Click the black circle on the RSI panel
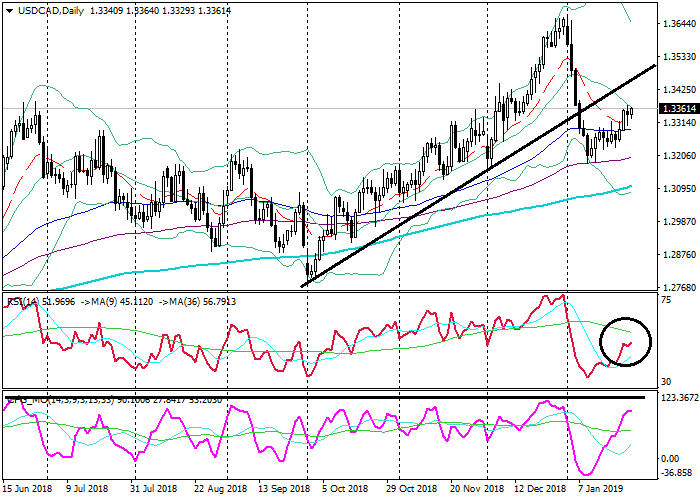 pyautogui.click(x=625, y=342)
